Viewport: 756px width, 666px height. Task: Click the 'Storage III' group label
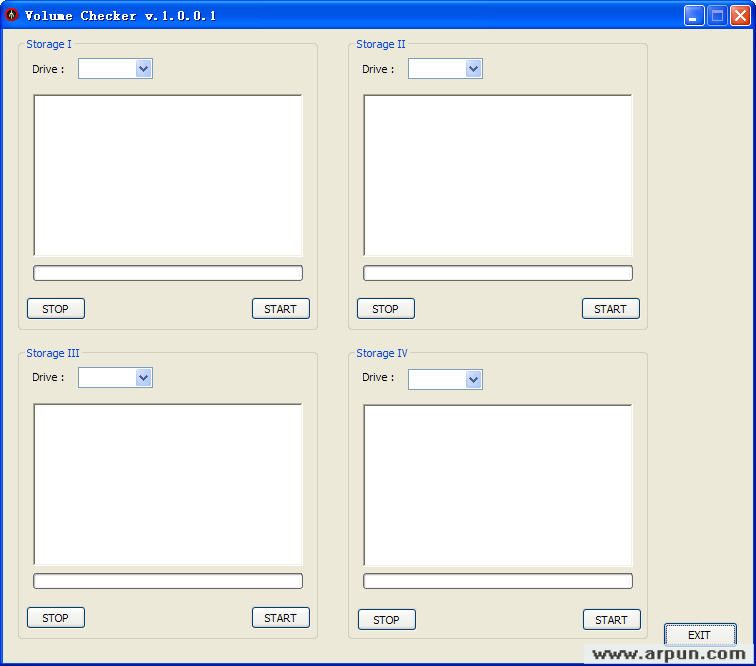[53, 353]
